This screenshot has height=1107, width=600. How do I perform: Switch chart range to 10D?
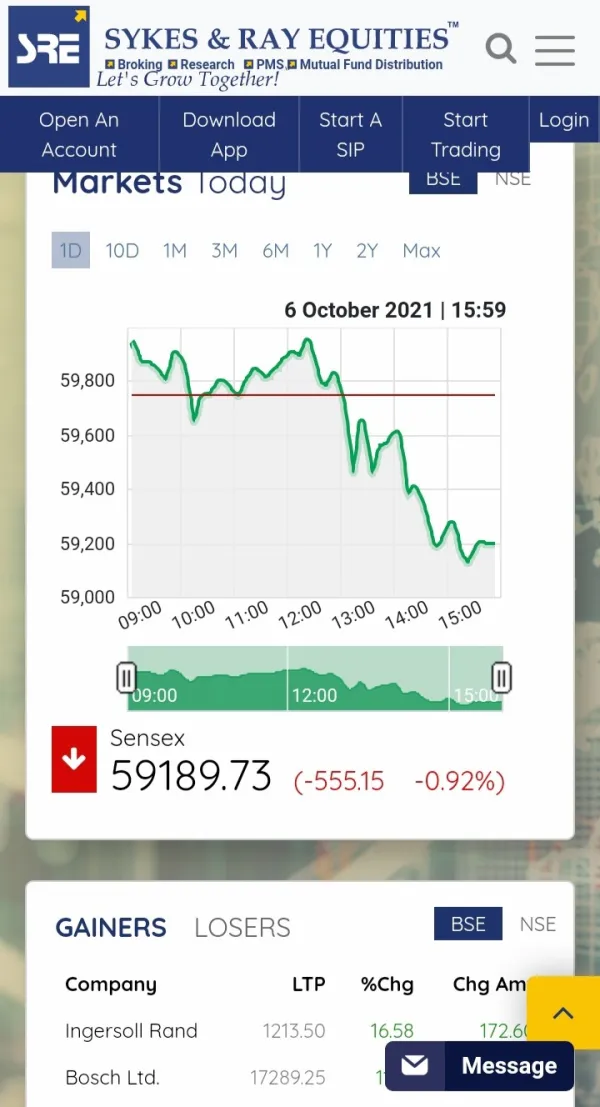point(122,250)
